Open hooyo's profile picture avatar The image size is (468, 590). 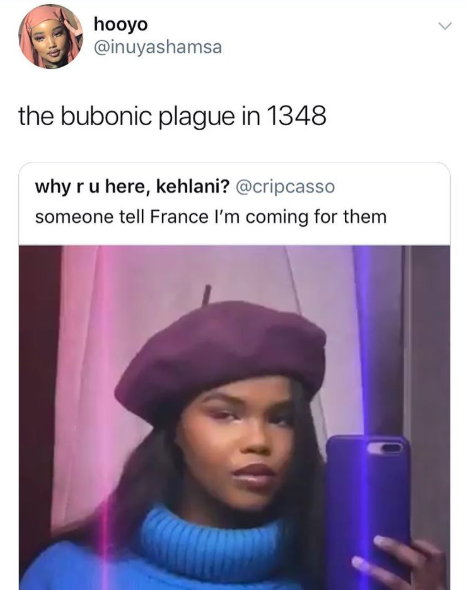click(50, 36)
